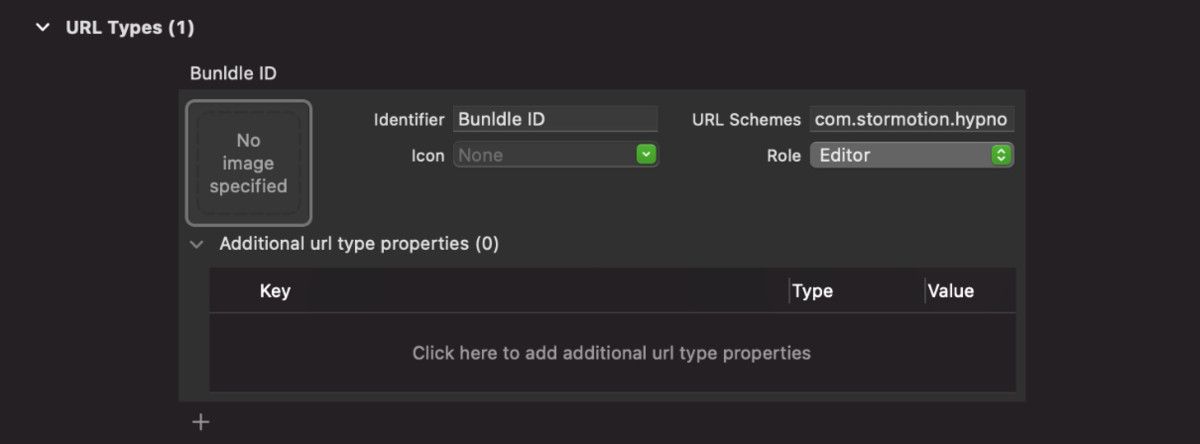
Task: Click the Role green stepper arrows
Action: point(1000,155)
